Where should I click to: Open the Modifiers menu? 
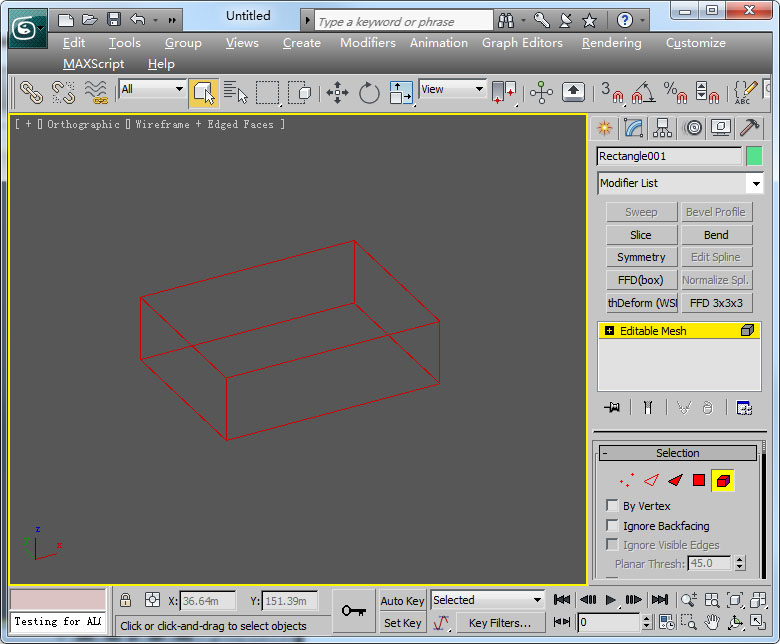tap(368, 43)
